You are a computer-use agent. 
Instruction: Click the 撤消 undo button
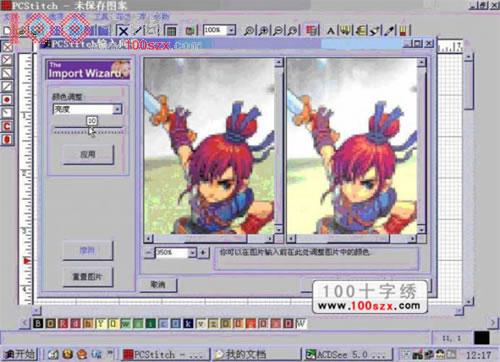[88, 250]
